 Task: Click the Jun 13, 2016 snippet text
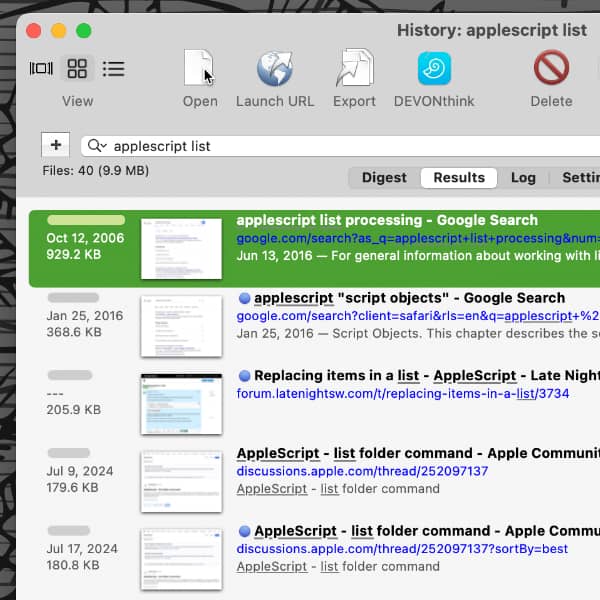coord(418,256)
